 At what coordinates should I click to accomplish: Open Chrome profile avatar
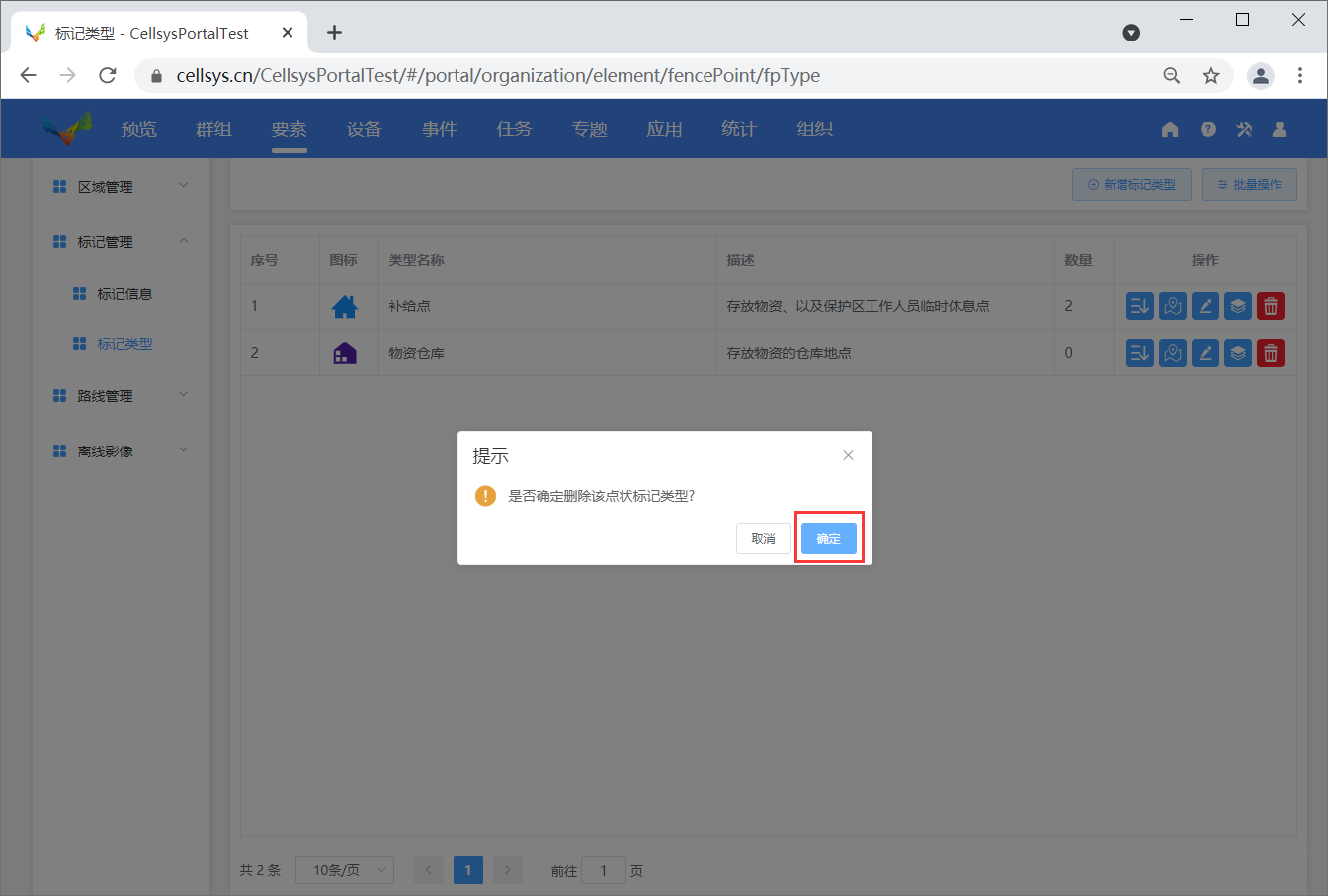click(1261, 75)
